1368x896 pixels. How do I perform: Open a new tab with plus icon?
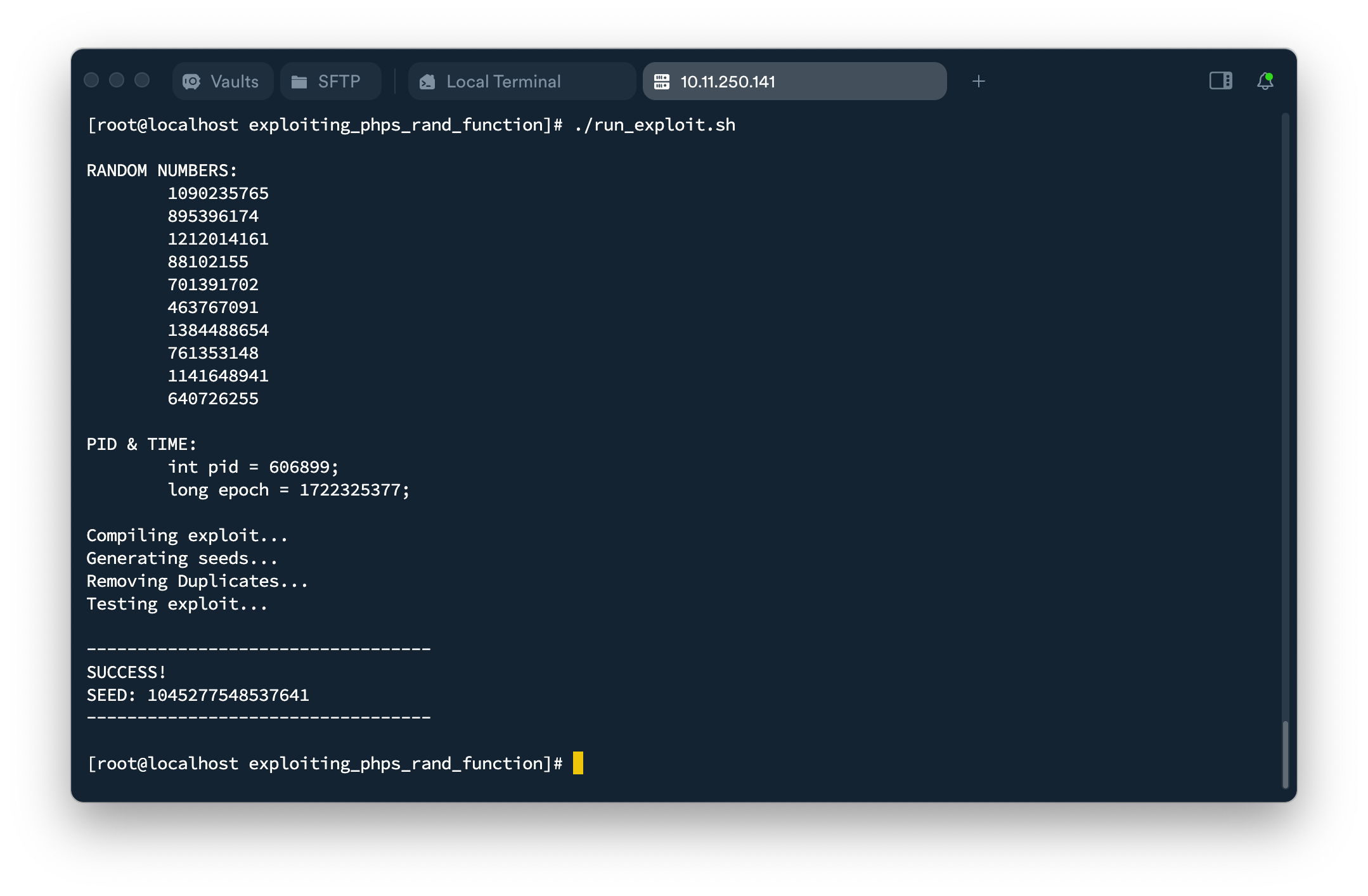point(978,81)
